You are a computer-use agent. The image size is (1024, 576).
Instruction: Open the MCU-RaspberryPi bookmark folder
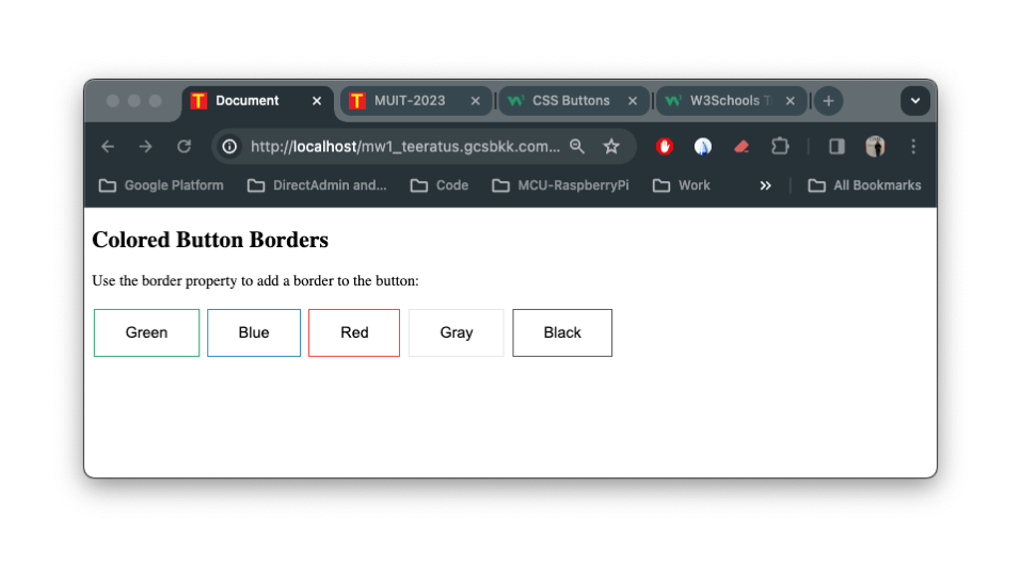point(561,186)
